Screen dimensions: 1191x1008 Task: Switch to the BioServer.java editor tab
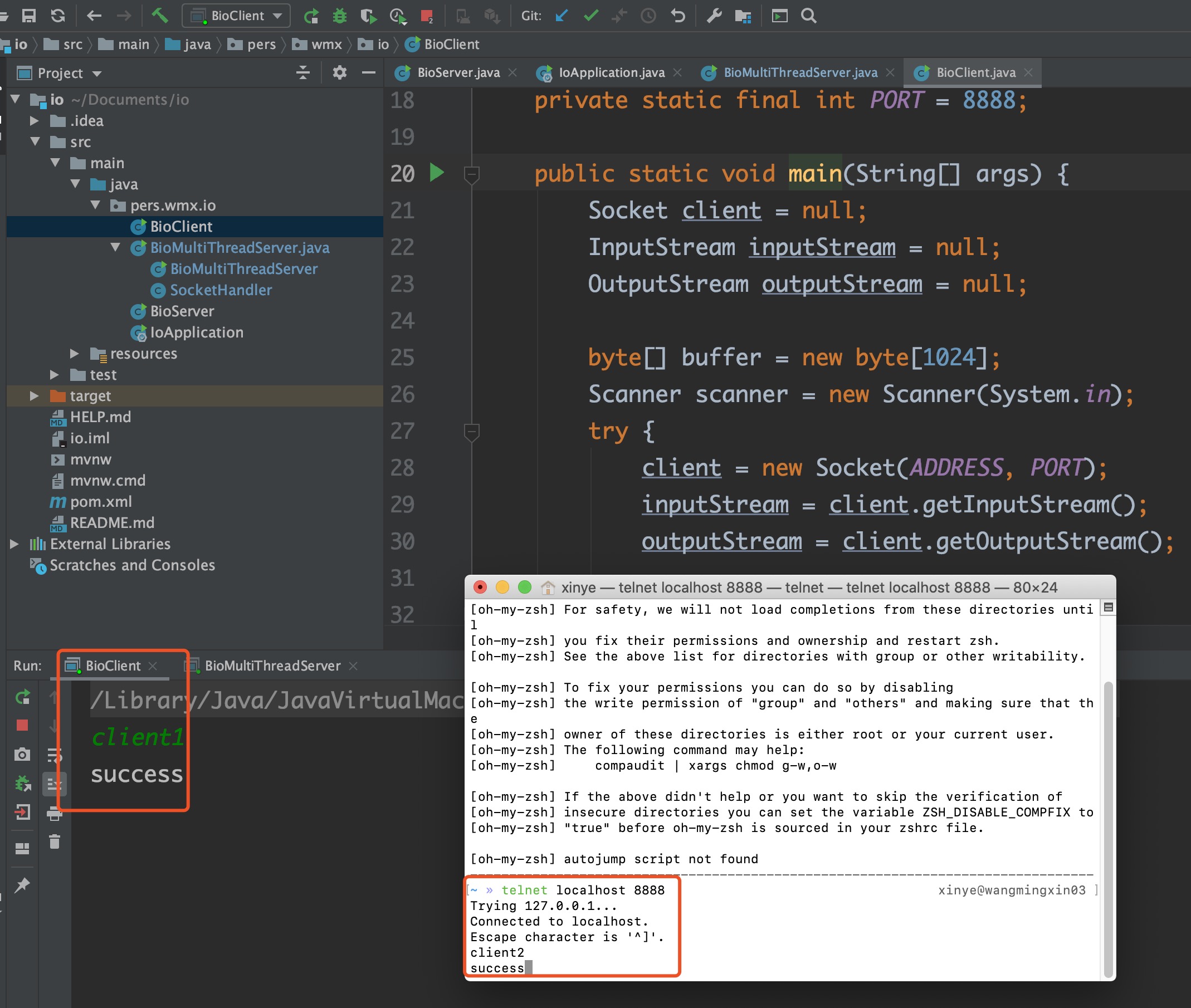458,72
